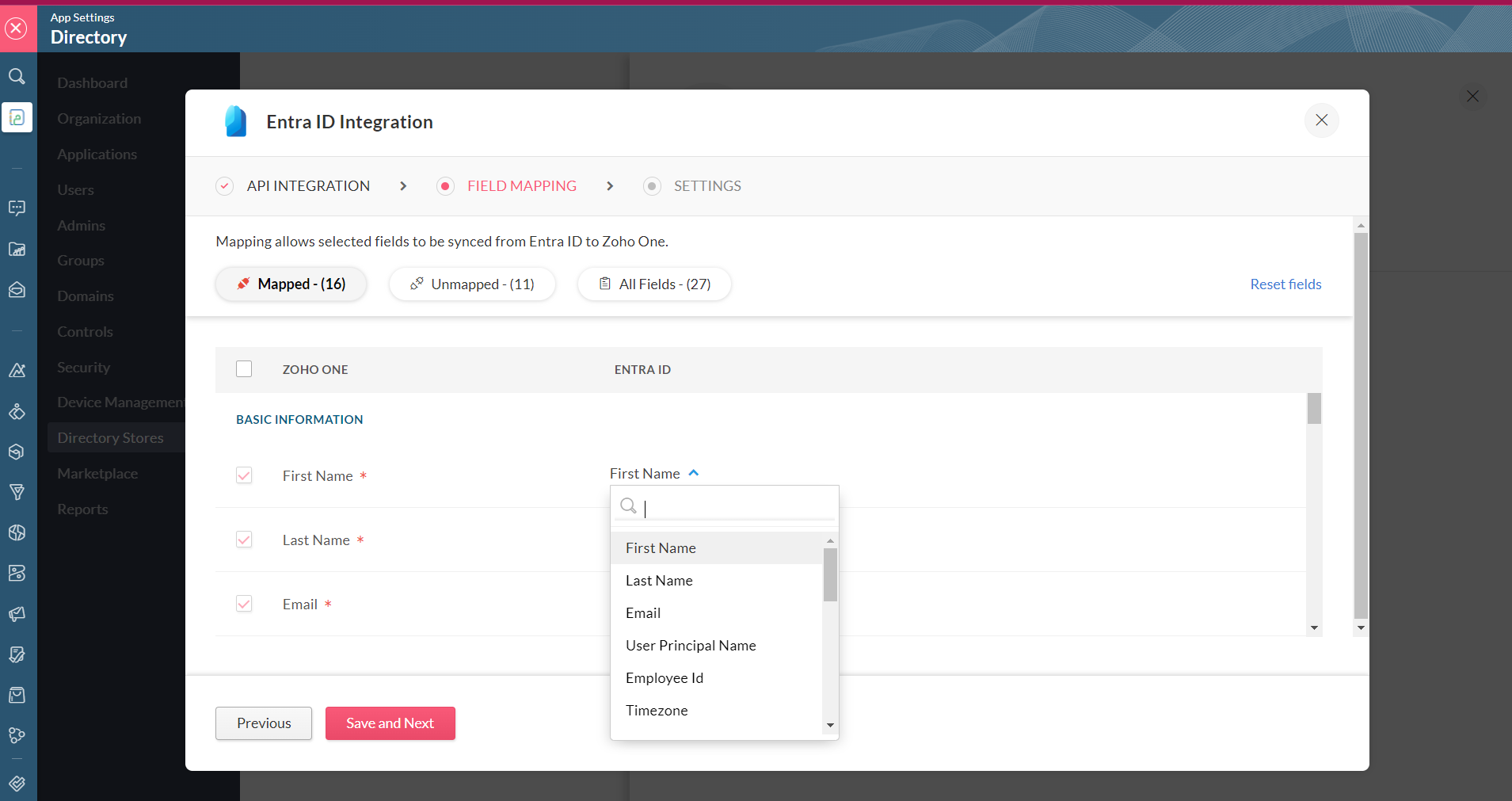Choose Timezone from the dropdown list
Viewport: 1512px width, 801px height.
pos(717,711)
